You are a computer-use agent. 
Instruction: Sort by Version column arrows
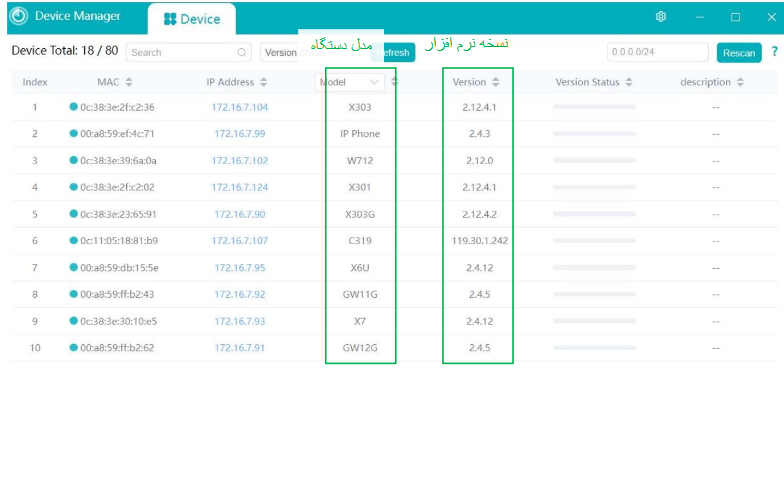click(x=496, y=82)
